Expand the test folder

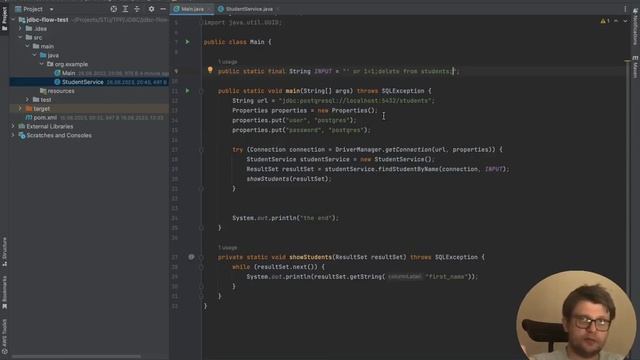27,100
